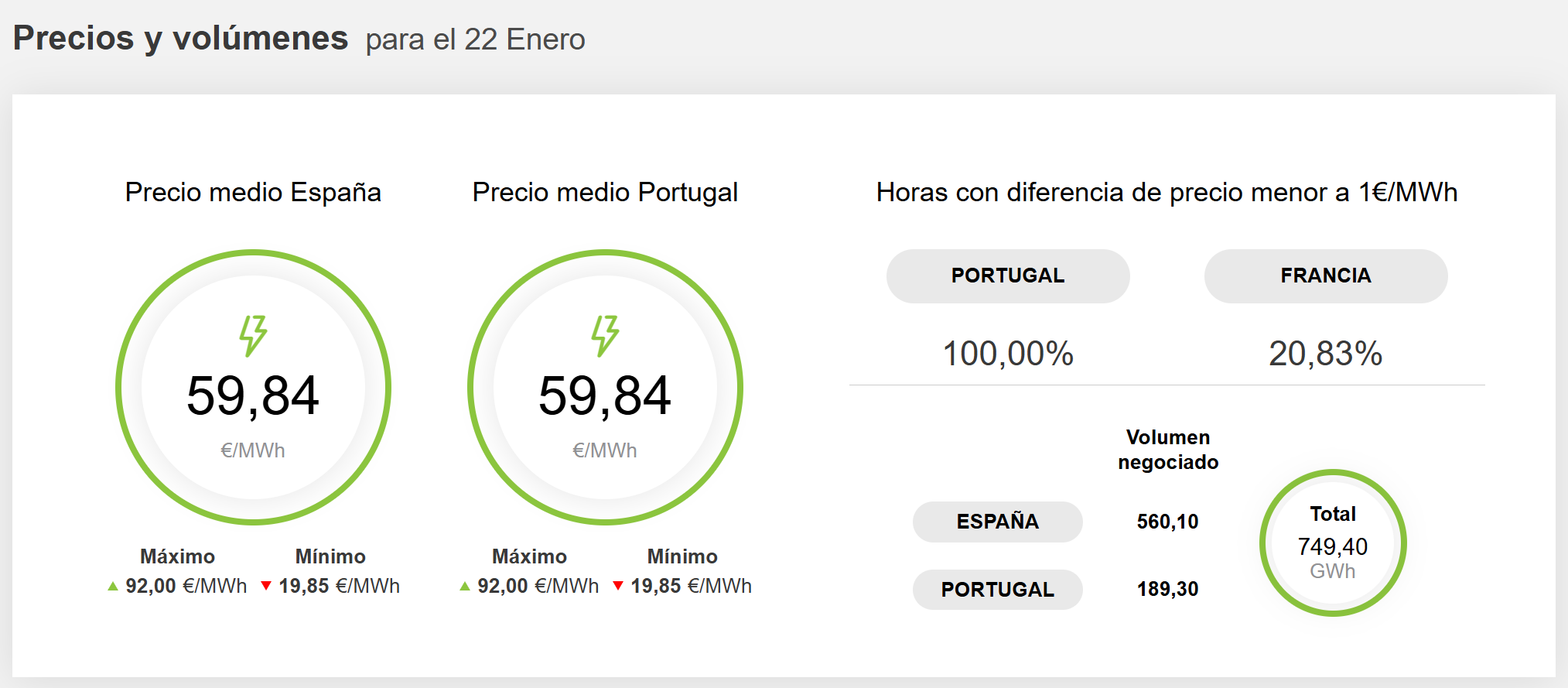Screen dimensions: 1568x688
Task: Click the 100,00% Portugal hours percentage
Action: click(x=1007, y=354)
